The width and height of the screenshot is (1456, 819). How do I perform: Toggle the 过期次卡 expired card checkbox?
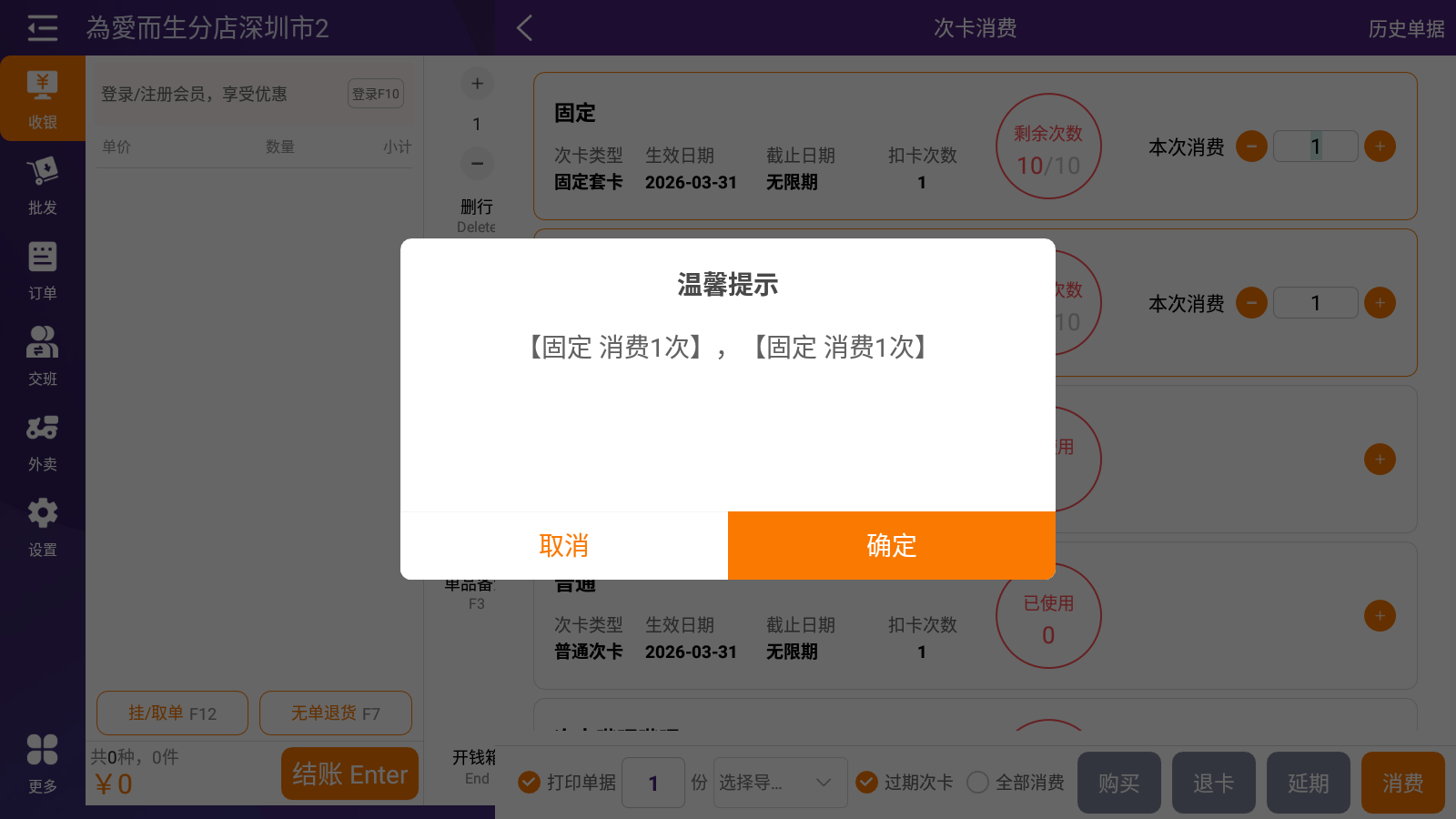(867, 783)
